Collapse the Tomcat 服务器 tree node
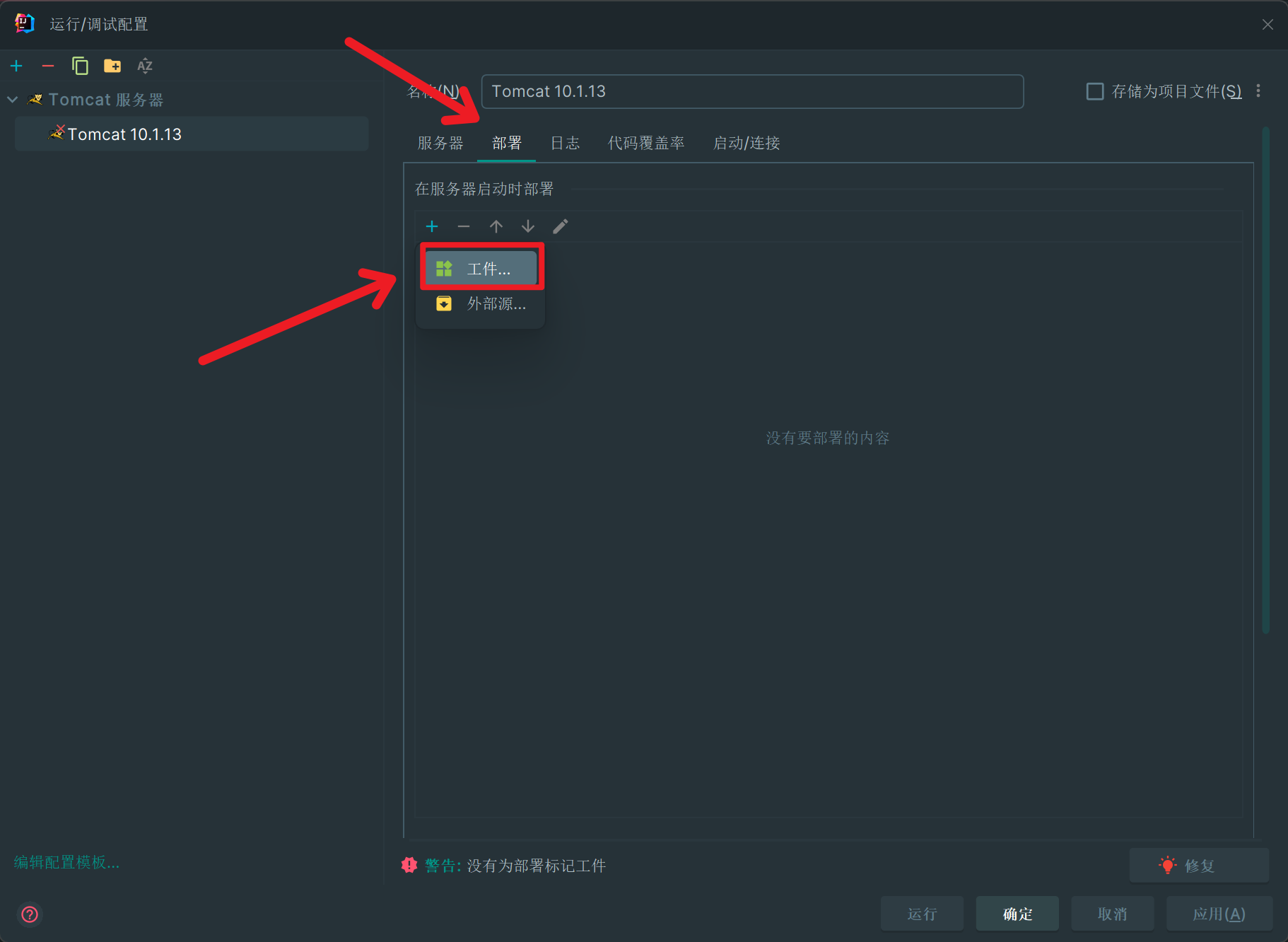Viewport: 1288px width, 942px height. [12, 100]
